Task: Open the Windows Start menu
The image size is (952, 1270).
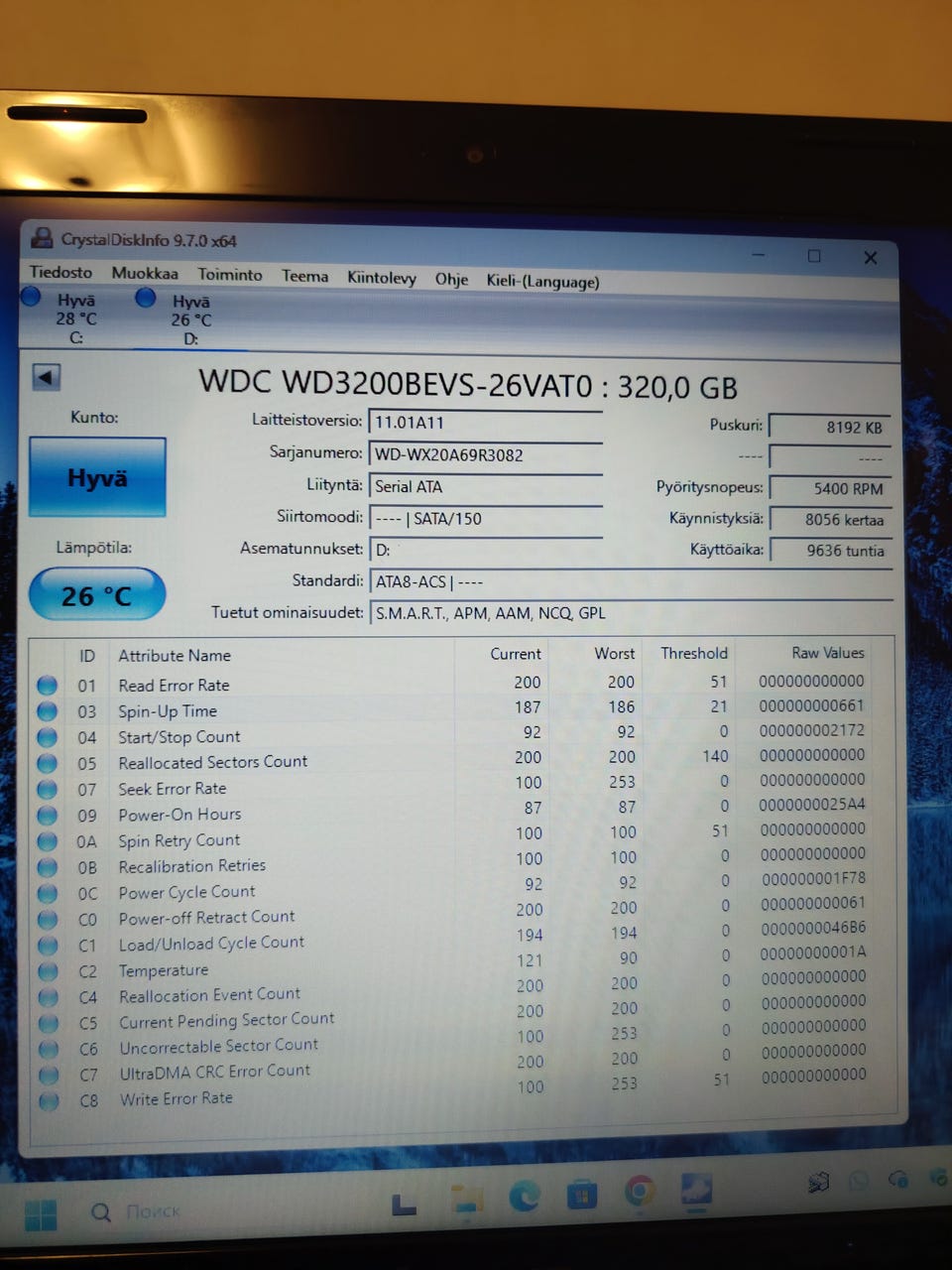Action: [40, 1214]
